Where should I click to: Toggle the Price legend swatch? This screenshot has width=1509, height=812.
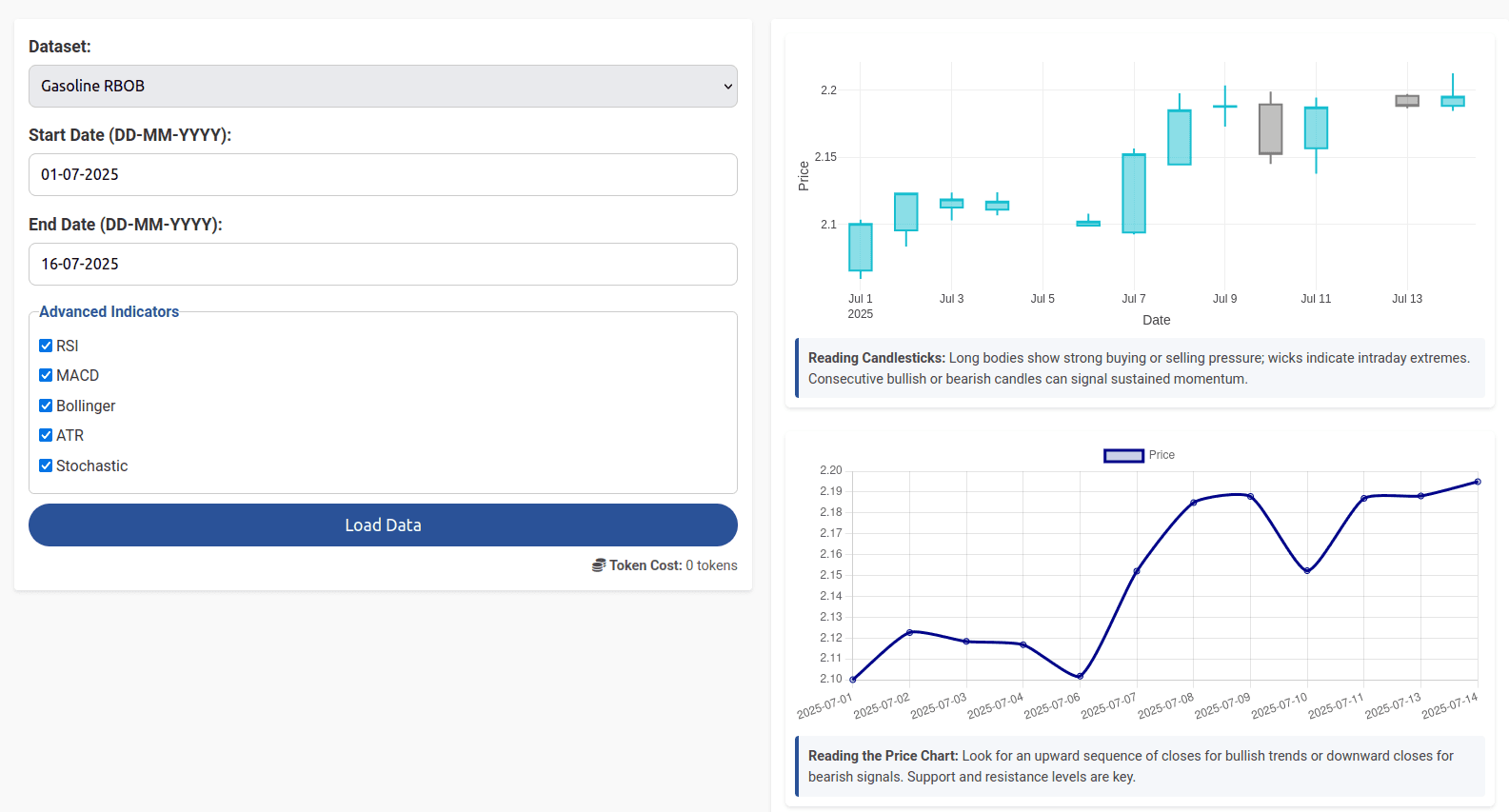1123,456
